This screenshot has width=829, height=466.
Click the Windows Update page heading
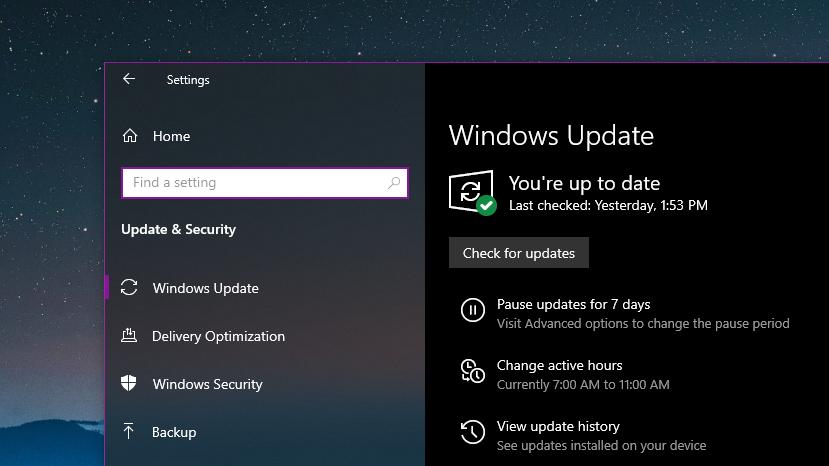point(551,136)
